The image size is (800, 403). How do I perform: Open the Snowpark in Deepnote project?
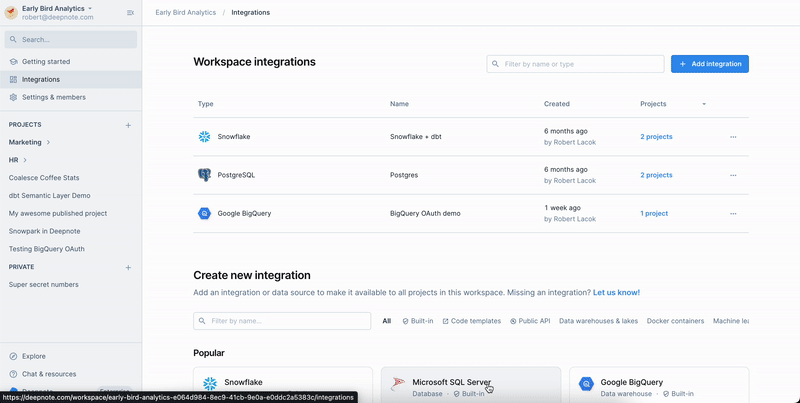[44, 232]
